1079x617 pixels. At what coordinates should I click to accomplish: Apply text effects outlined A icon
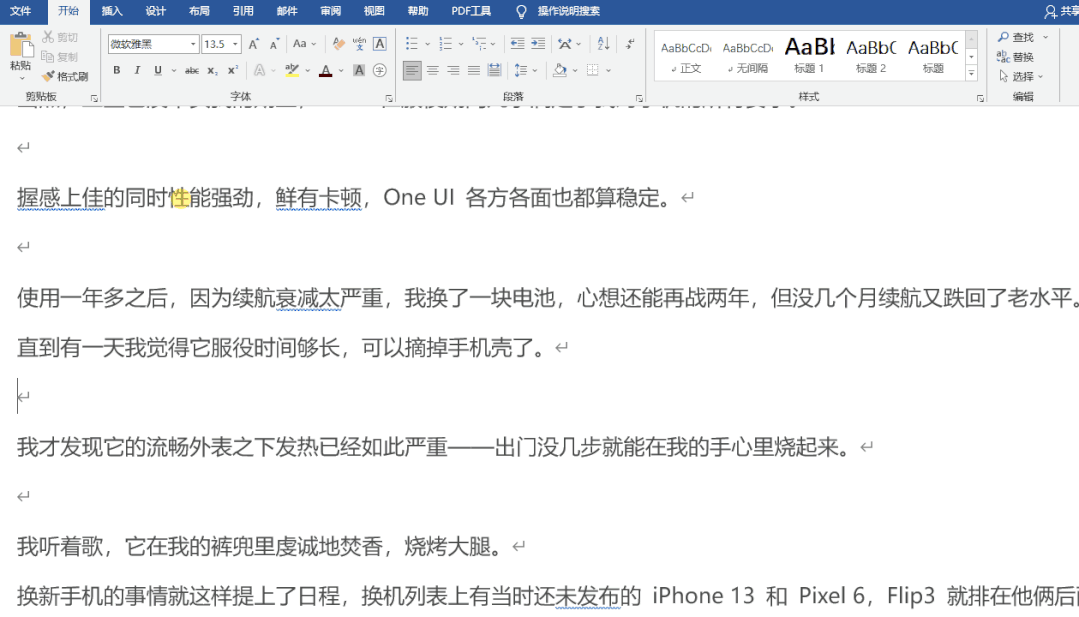pos(259,70)
